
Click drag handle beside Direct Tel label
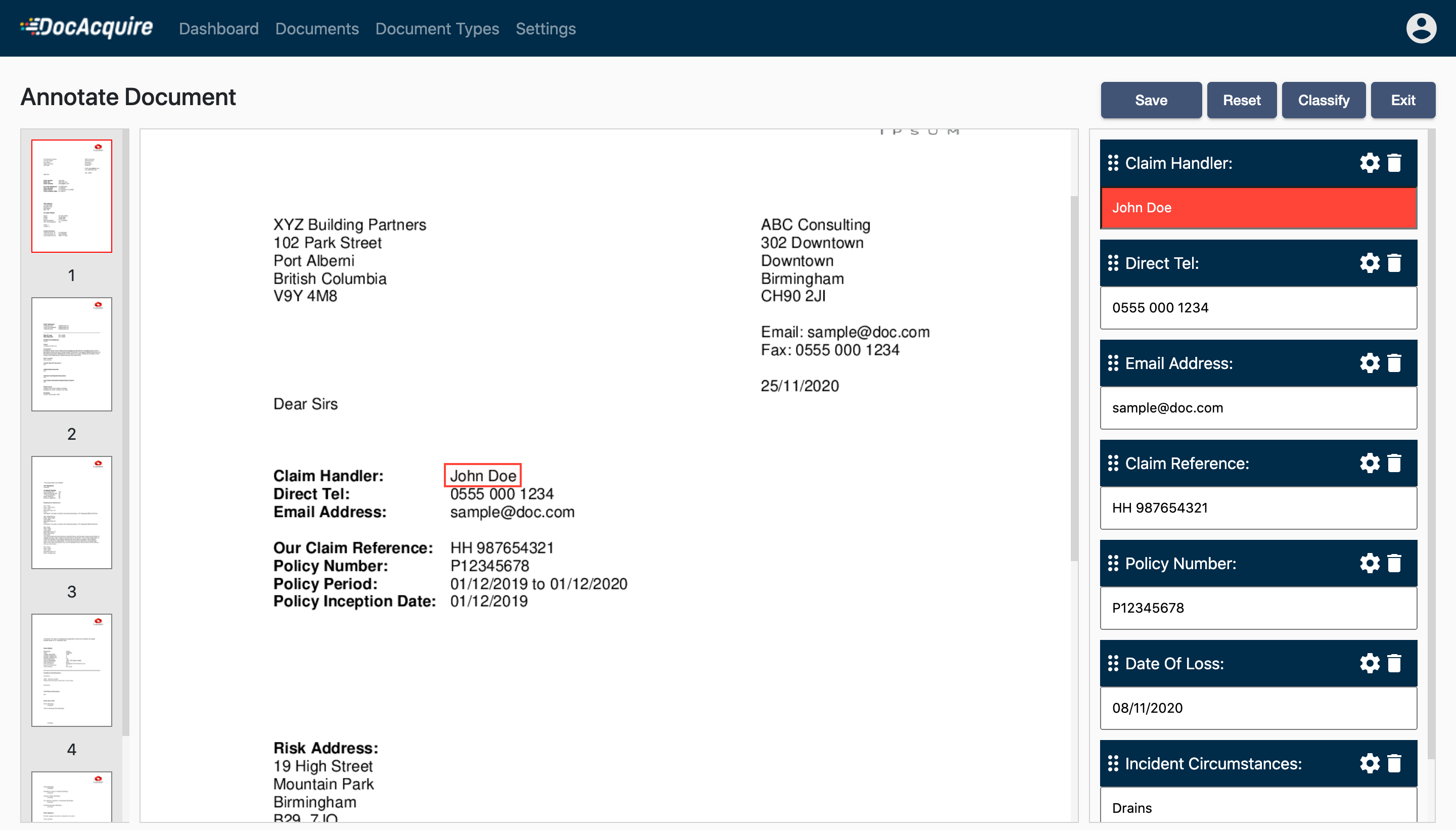(x=1113, y=263)
